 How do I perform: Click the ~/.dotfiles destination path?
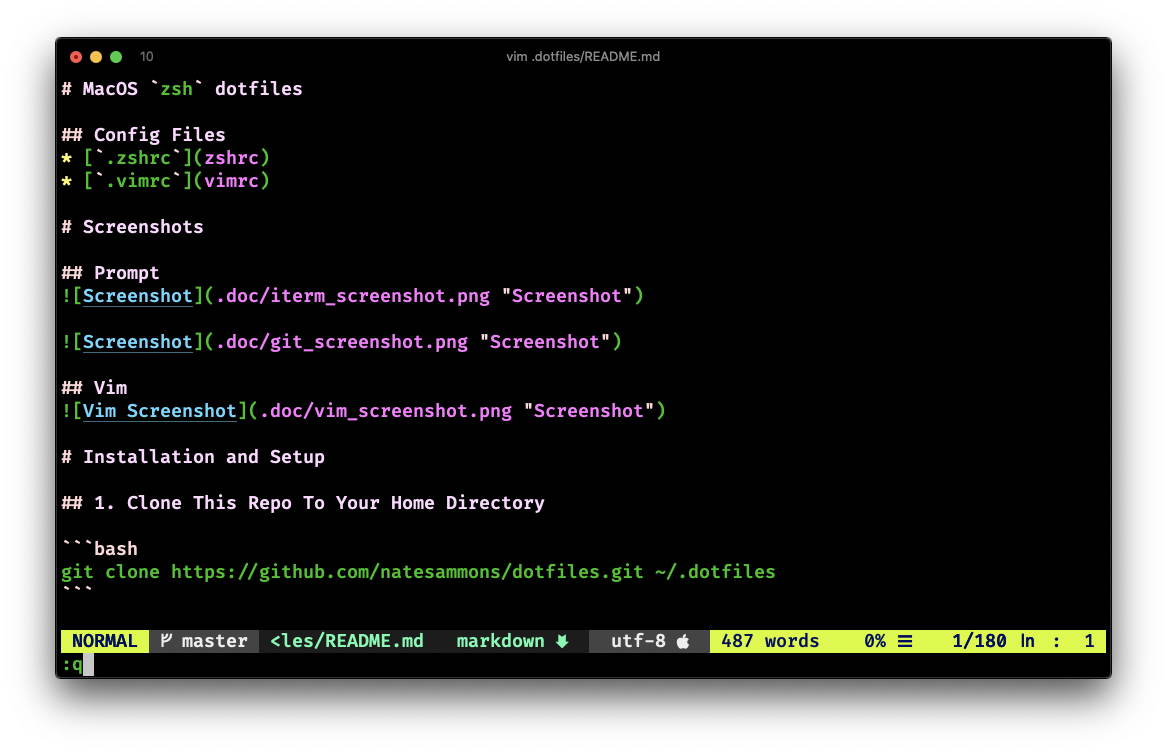point(715,572)
